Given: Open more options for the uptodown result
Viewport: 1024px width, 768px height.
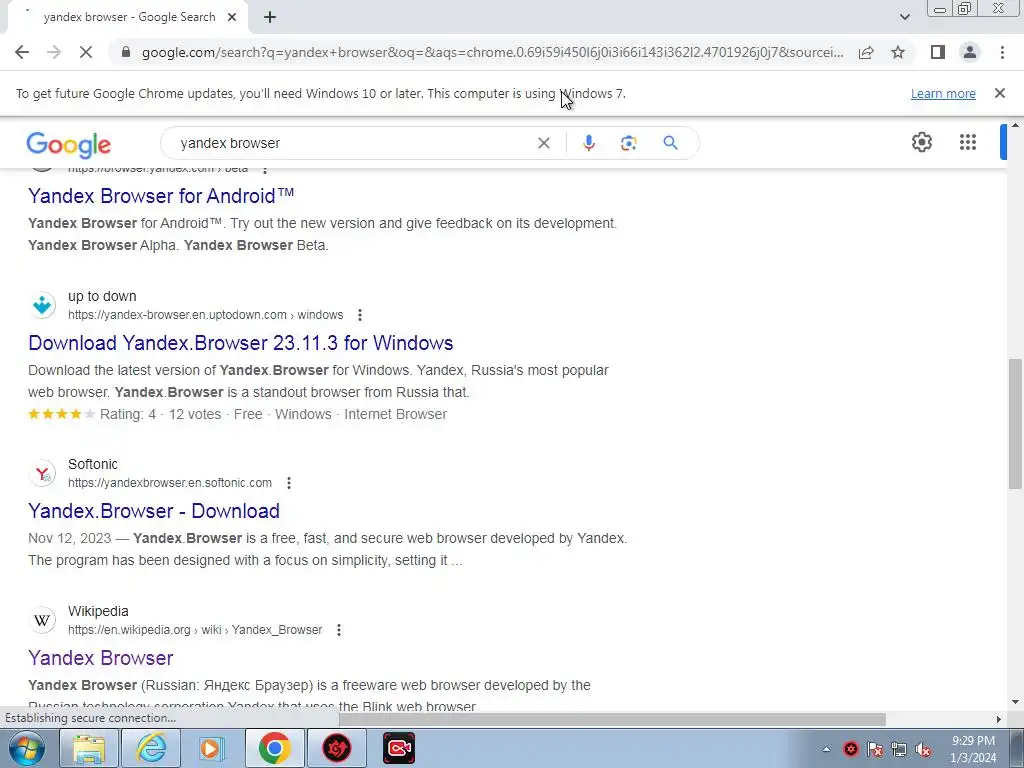Looking at the screenshot, I should click(359, 315).
